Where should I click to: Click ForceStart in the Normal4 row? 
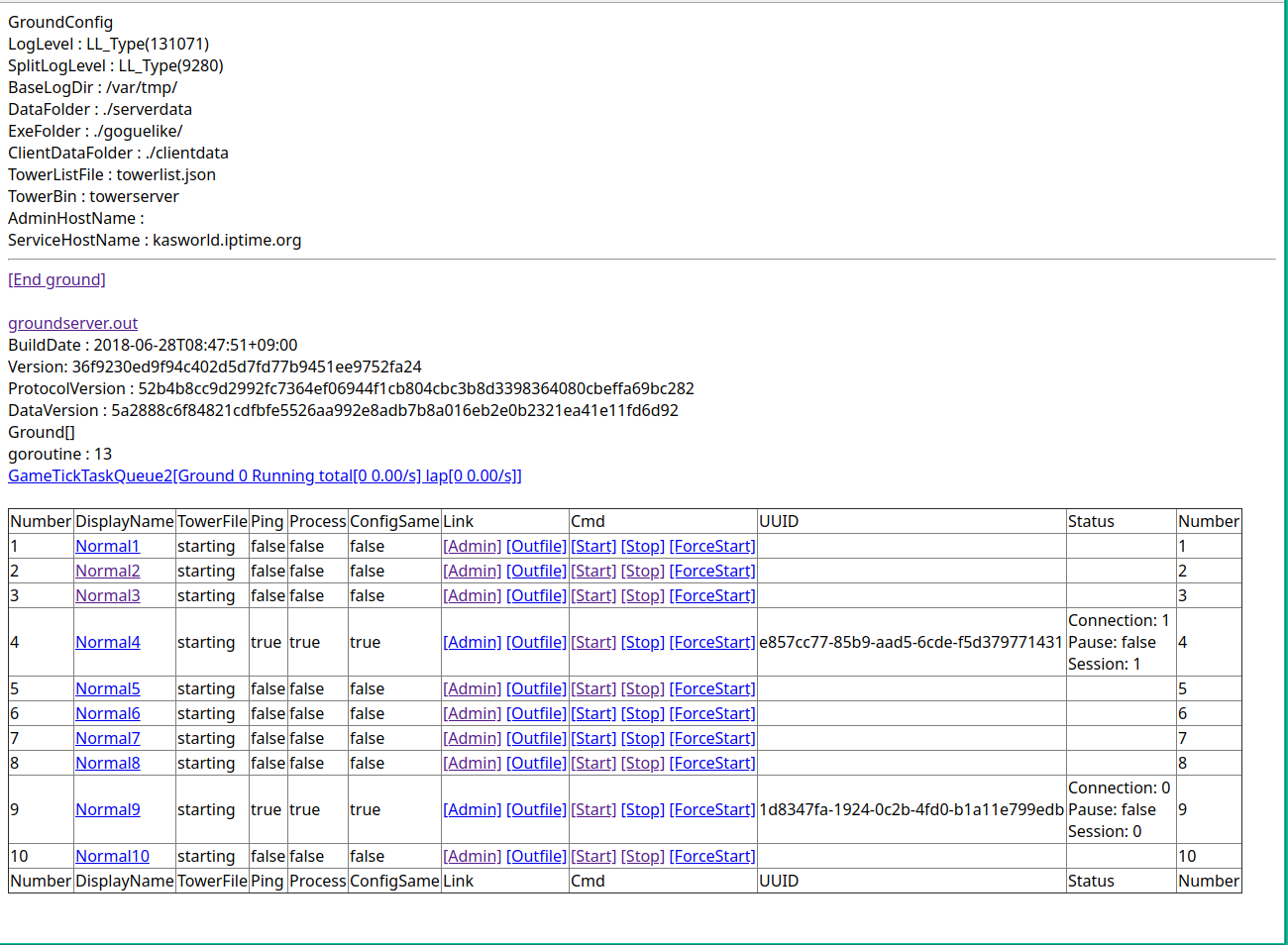[712, 642]
